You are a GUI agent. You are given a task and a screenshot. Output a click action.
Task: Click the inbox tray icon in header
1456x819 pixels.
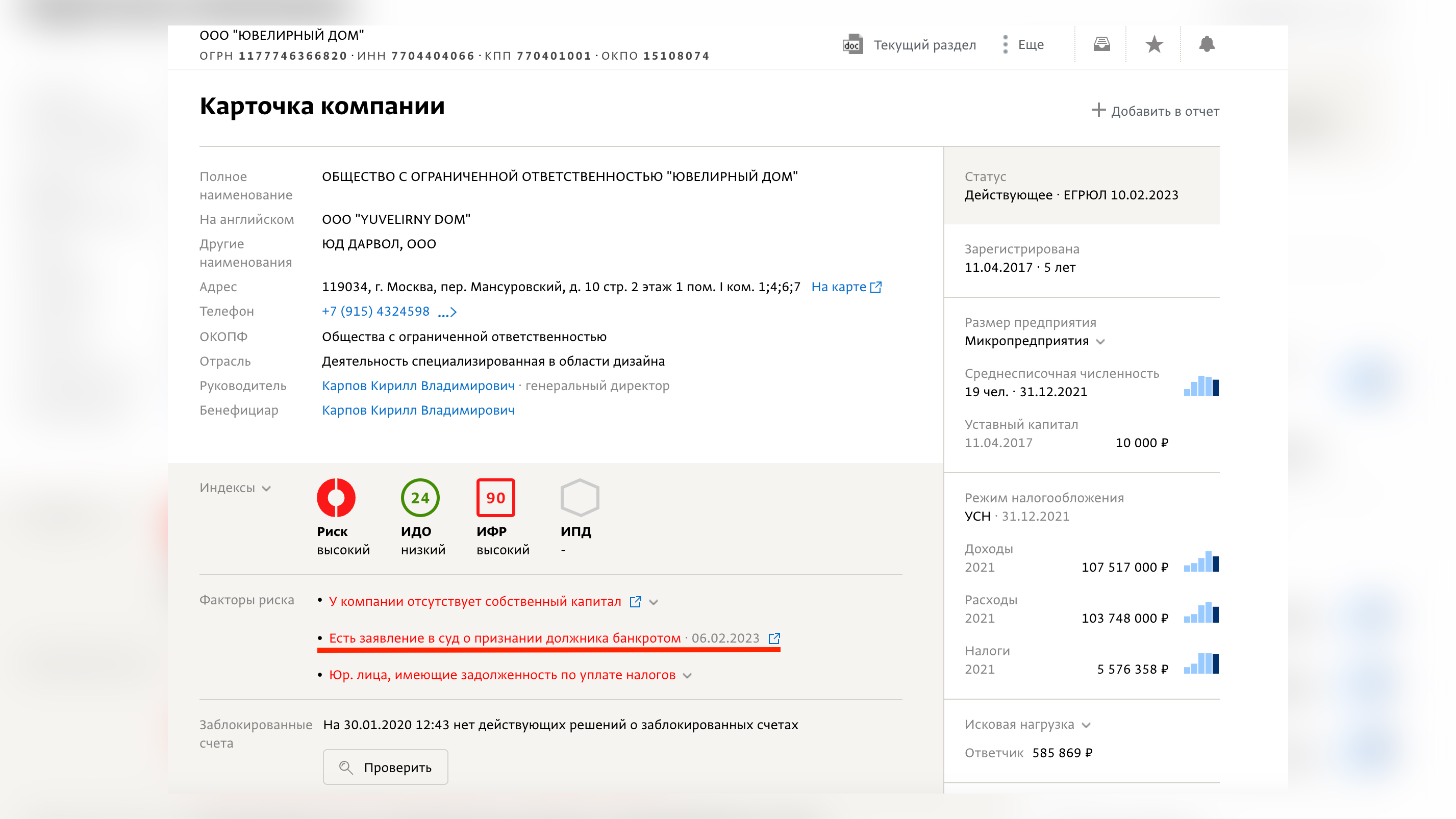click(1101, 44)
